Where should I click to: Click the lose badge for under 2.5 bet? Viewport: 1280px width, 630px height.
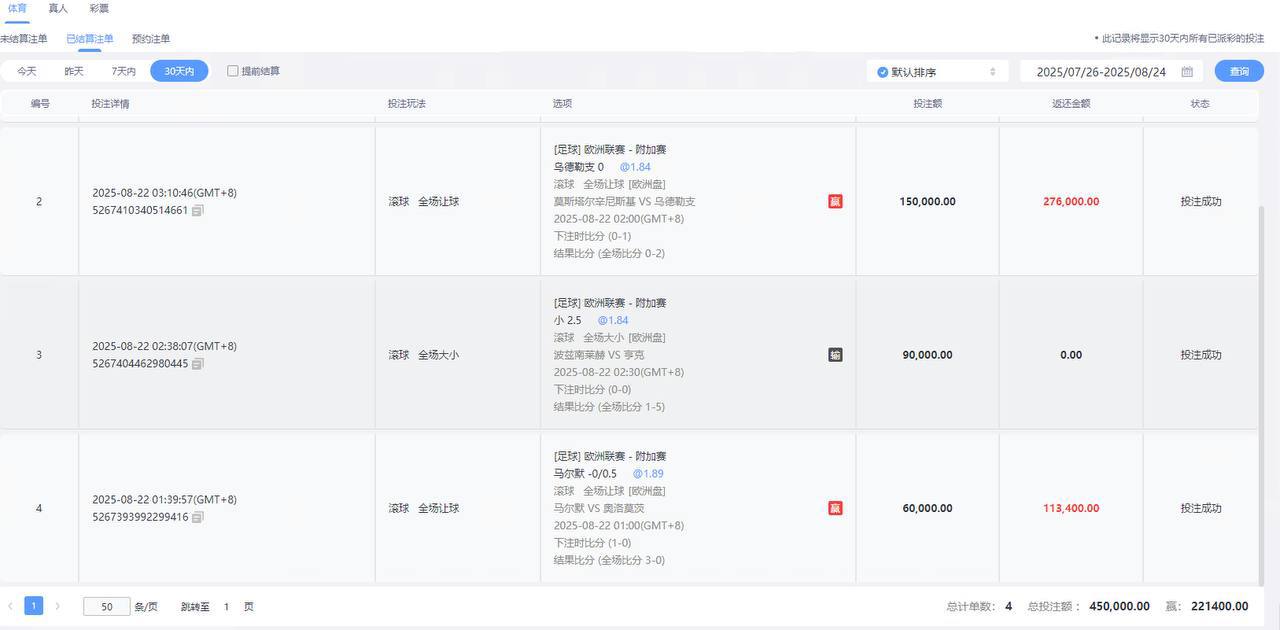(x=835, y=355)
